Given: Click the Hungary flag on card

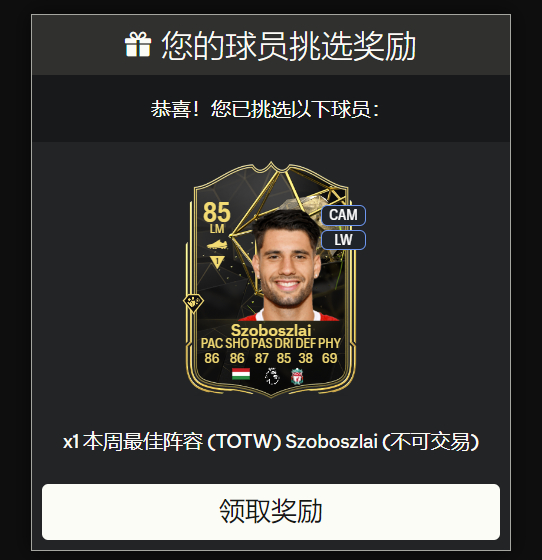Looking at the screenshot, I should [x=241, y=374].
